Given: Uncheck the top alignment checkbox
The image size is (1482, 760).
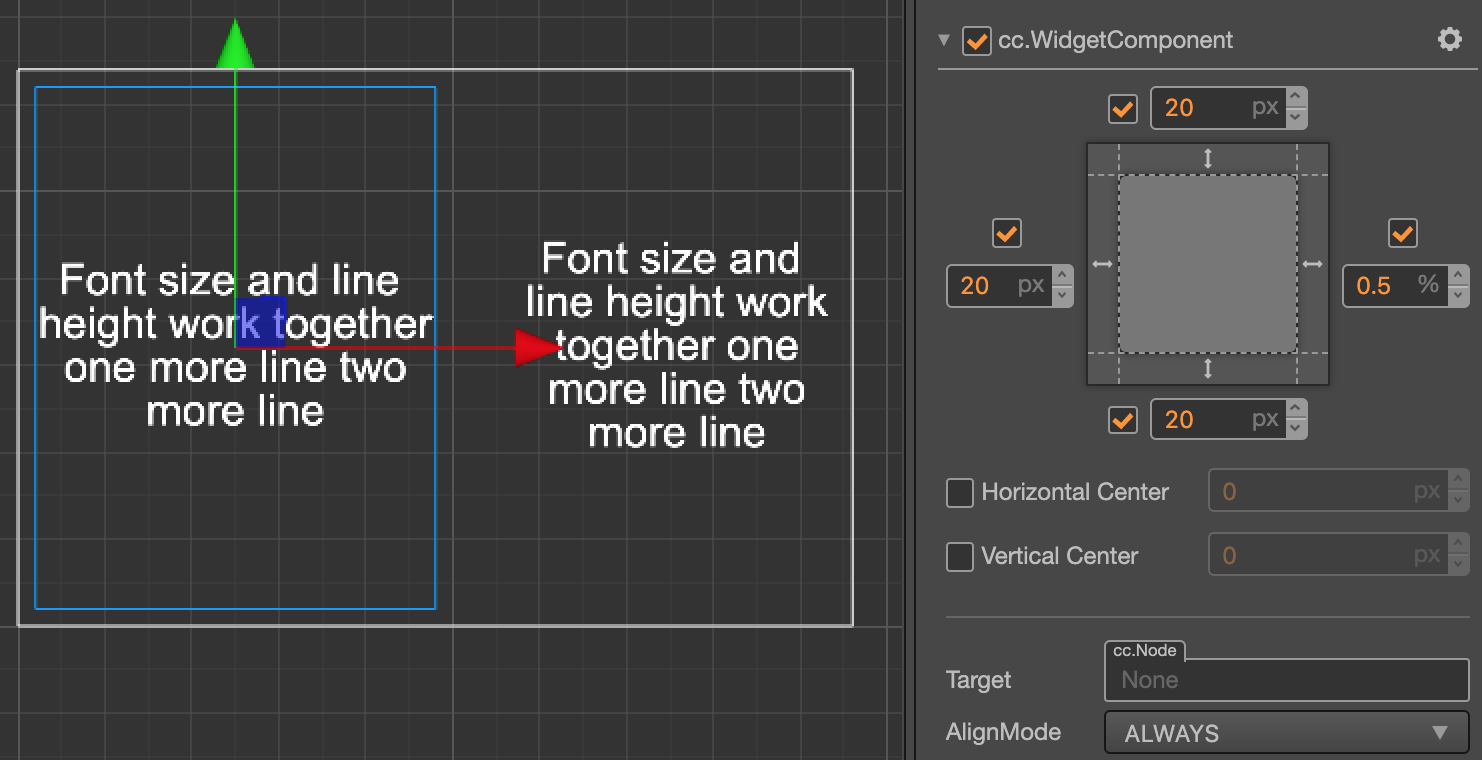Looking at the screenshot, I should coord(1123,108).
